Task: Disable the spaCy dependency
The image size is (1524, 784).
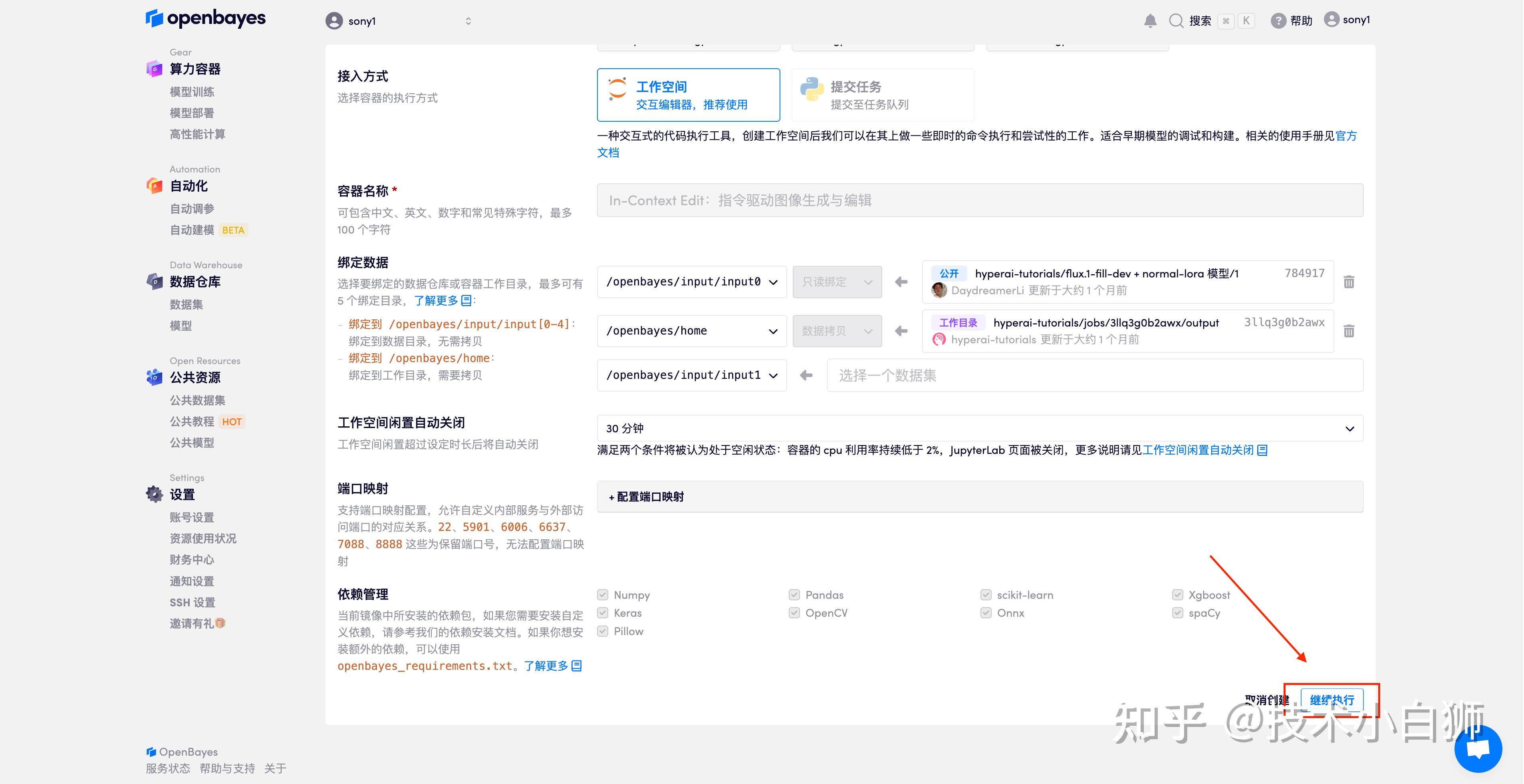Action: click(x=1177, y=613)
